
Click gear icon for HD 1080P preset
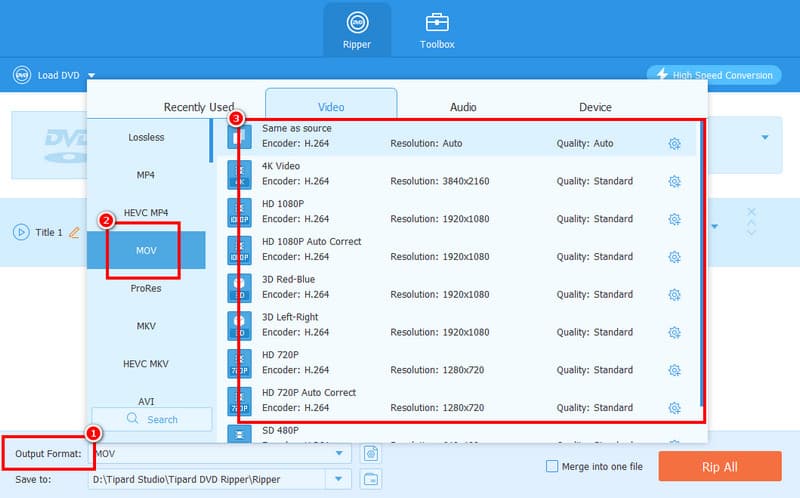pos(674,219)
